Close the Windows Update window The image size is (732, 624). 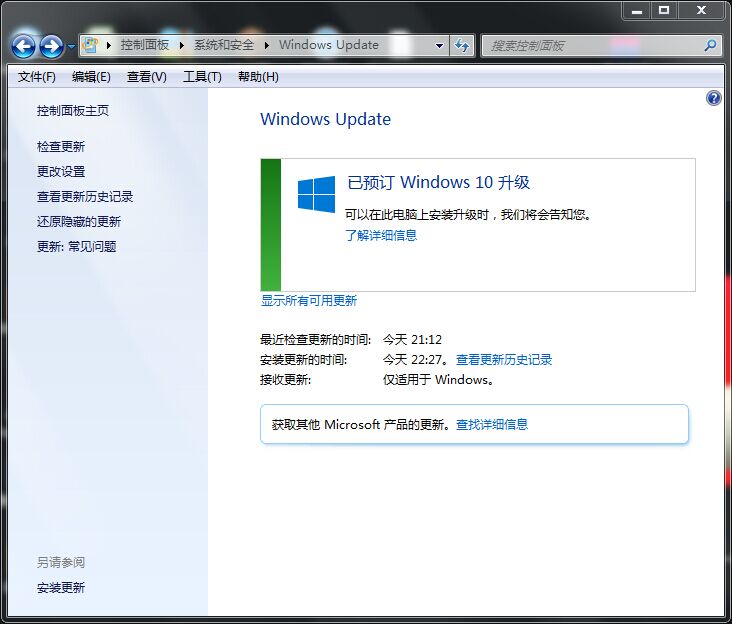point(701,10)
